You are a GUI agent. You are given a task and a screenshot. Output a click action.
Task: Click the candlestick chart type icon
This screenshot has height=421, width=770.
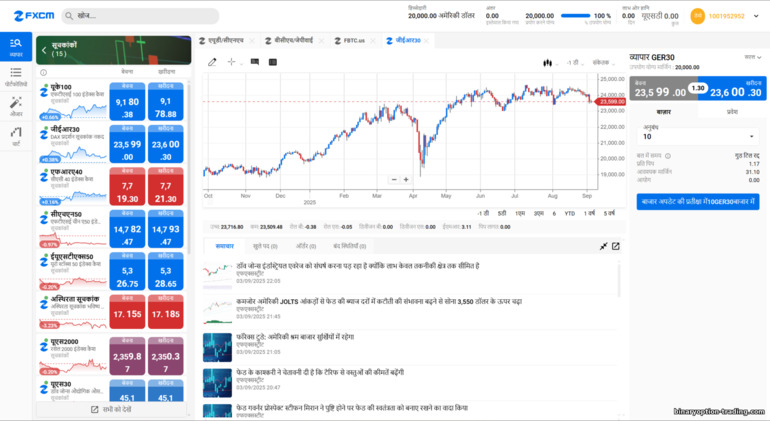pos(547,62)
